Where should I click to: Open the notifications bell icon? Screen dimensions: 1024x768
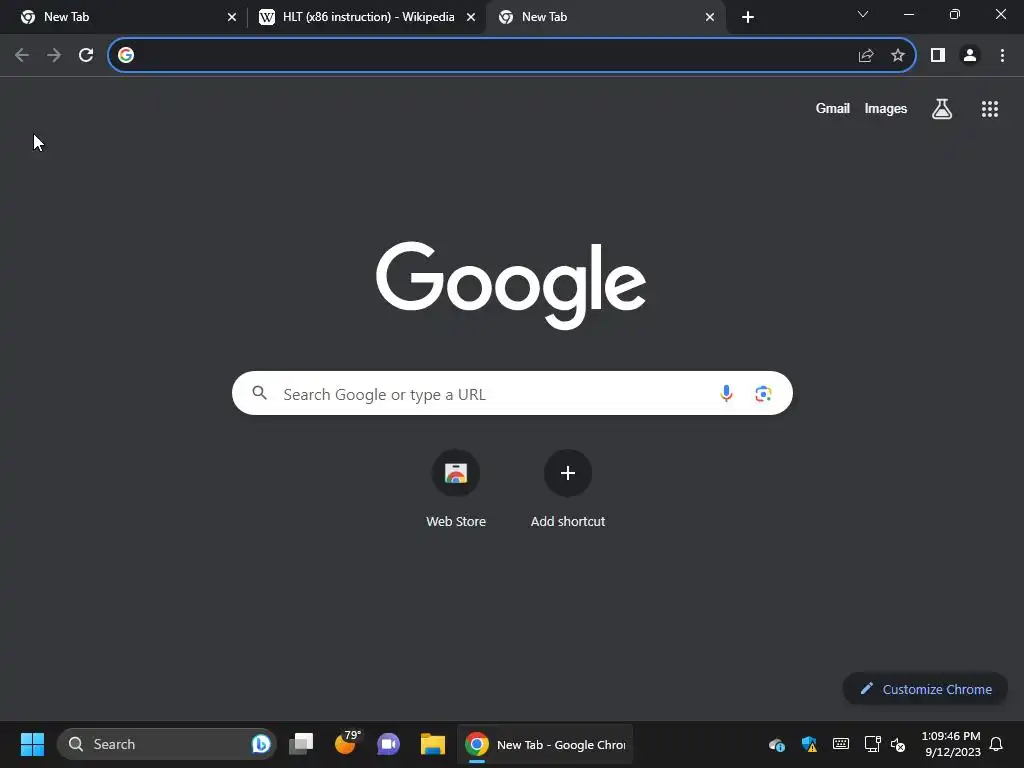pos(997,744)
